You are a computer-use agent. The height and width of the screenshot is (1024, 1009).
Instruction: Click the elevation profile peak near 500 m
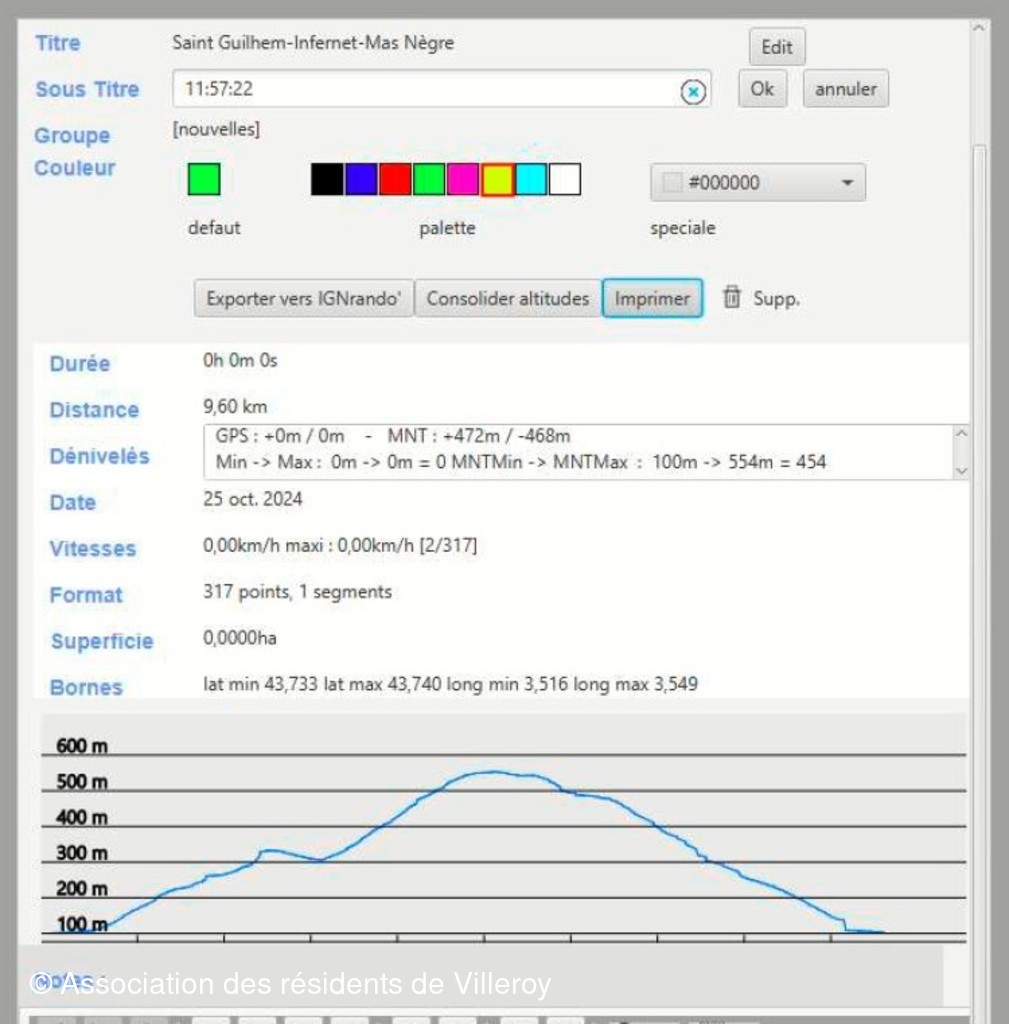click(490, 772)
